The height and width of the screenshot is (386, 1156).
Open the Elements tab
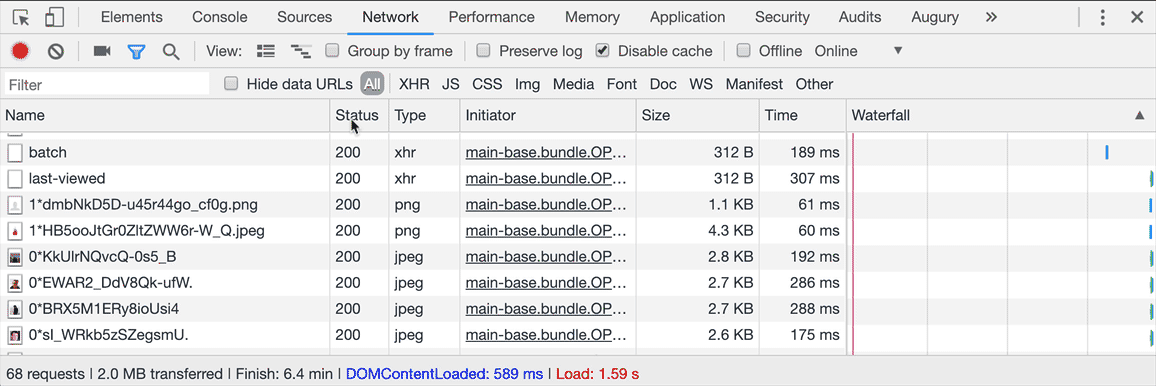click(131, 17)
